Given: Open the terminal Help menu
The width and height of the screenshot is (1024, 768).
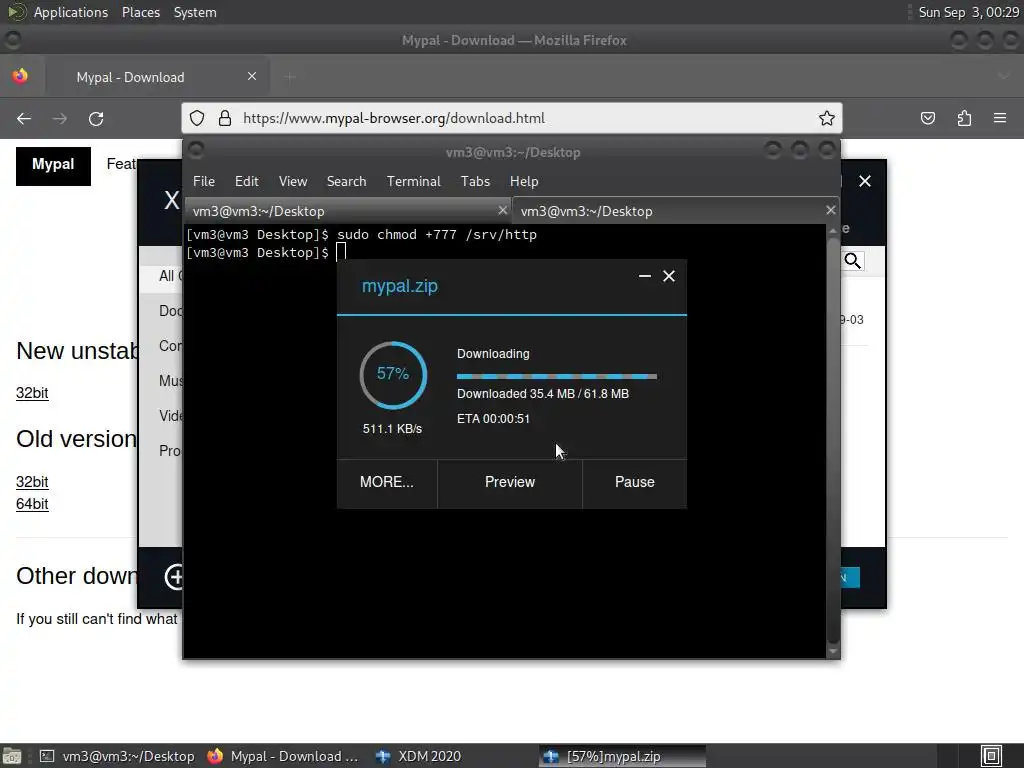Looking at the screenshot, I should (x=524, y=182).
